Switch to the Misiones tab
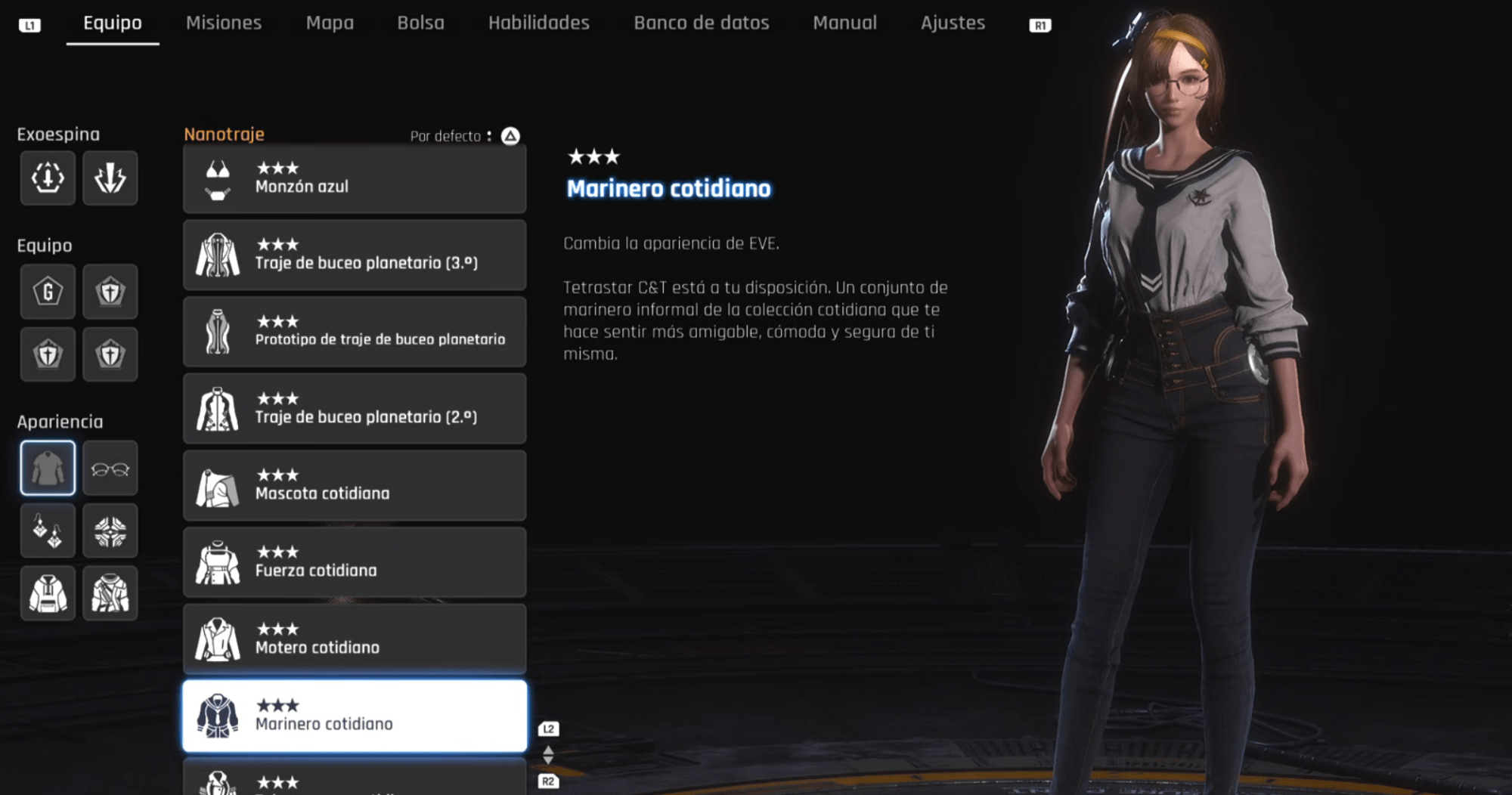The image size is (1512, 795). tap(224, 23)
